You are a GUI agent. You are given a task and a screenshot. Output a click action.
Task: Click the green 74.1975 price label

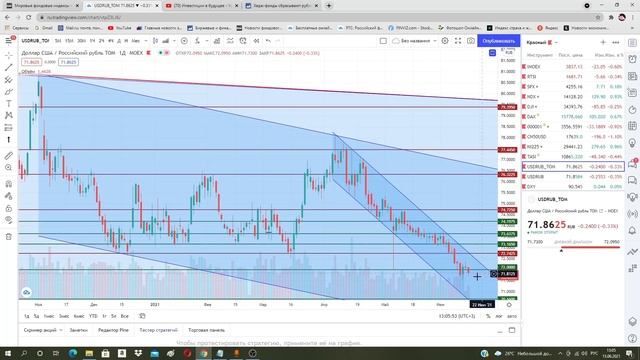(x=507, y=222)
